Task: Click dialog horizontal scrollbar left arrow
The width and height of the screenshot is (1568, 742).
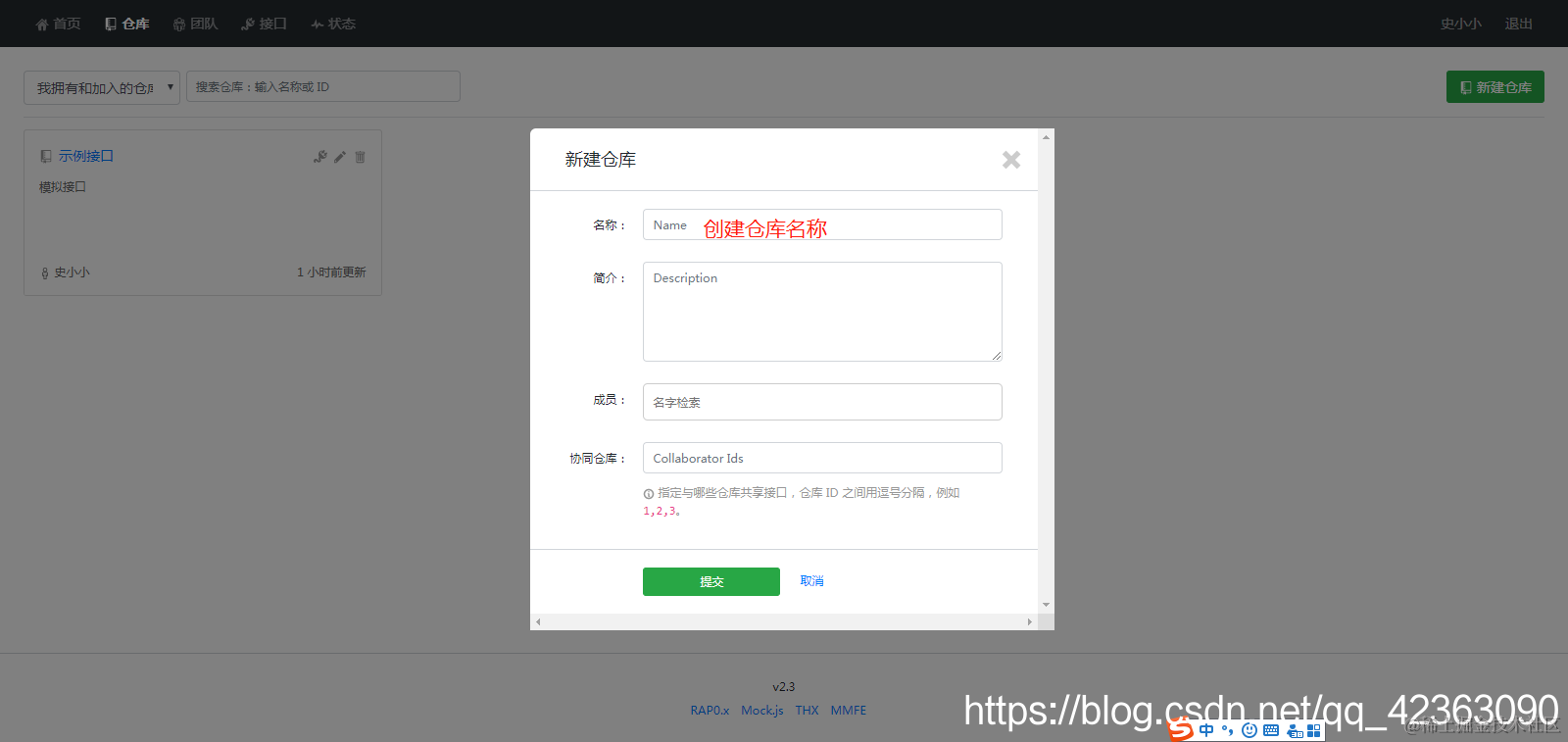Action: (538, 621)
